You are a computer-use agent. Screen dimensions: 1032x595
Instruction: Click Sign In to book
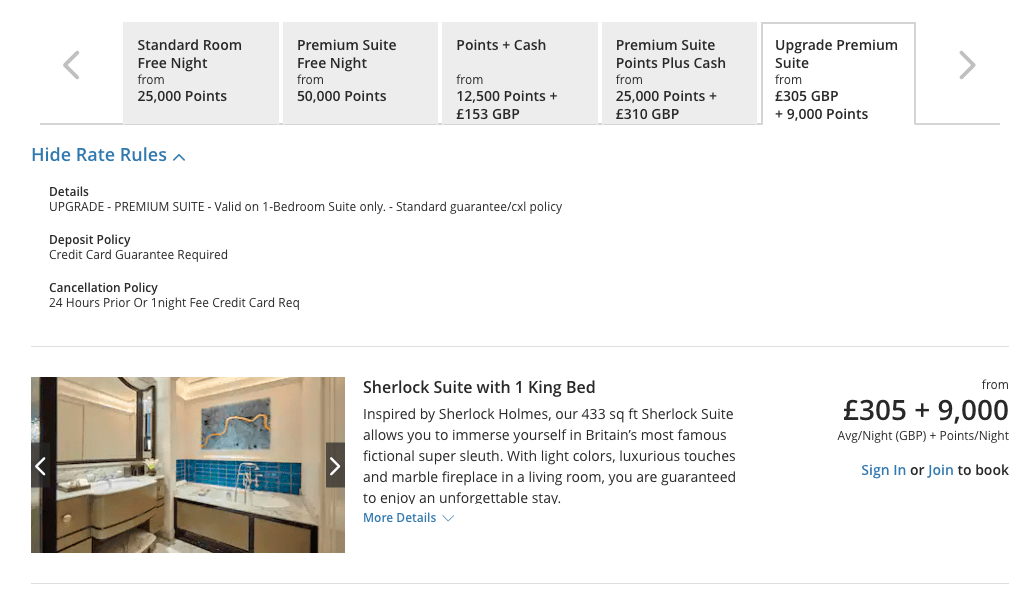pyautogui.click(x=883, y=470)
